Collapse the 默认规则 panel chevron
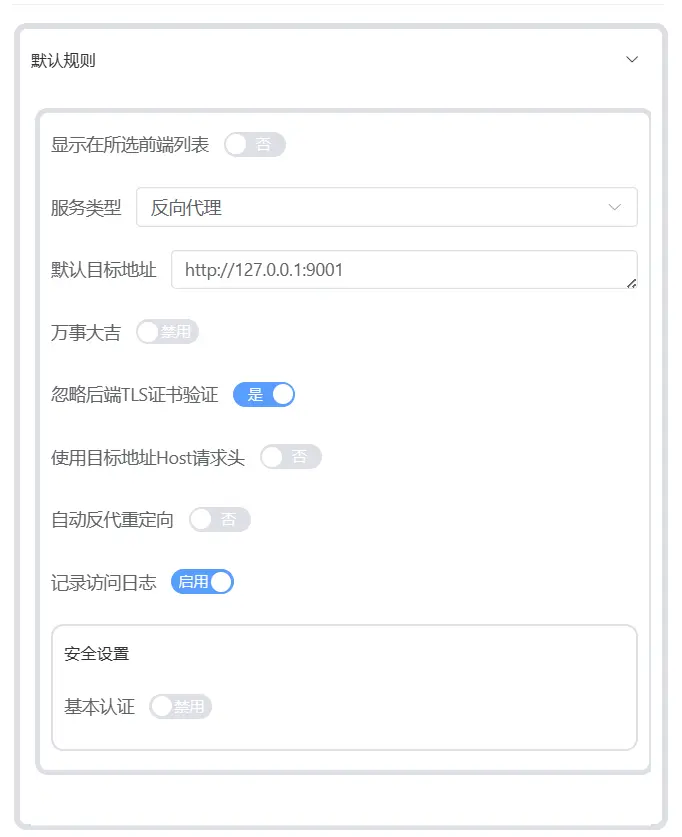682x837 pixels. click(x=632, y=59)
